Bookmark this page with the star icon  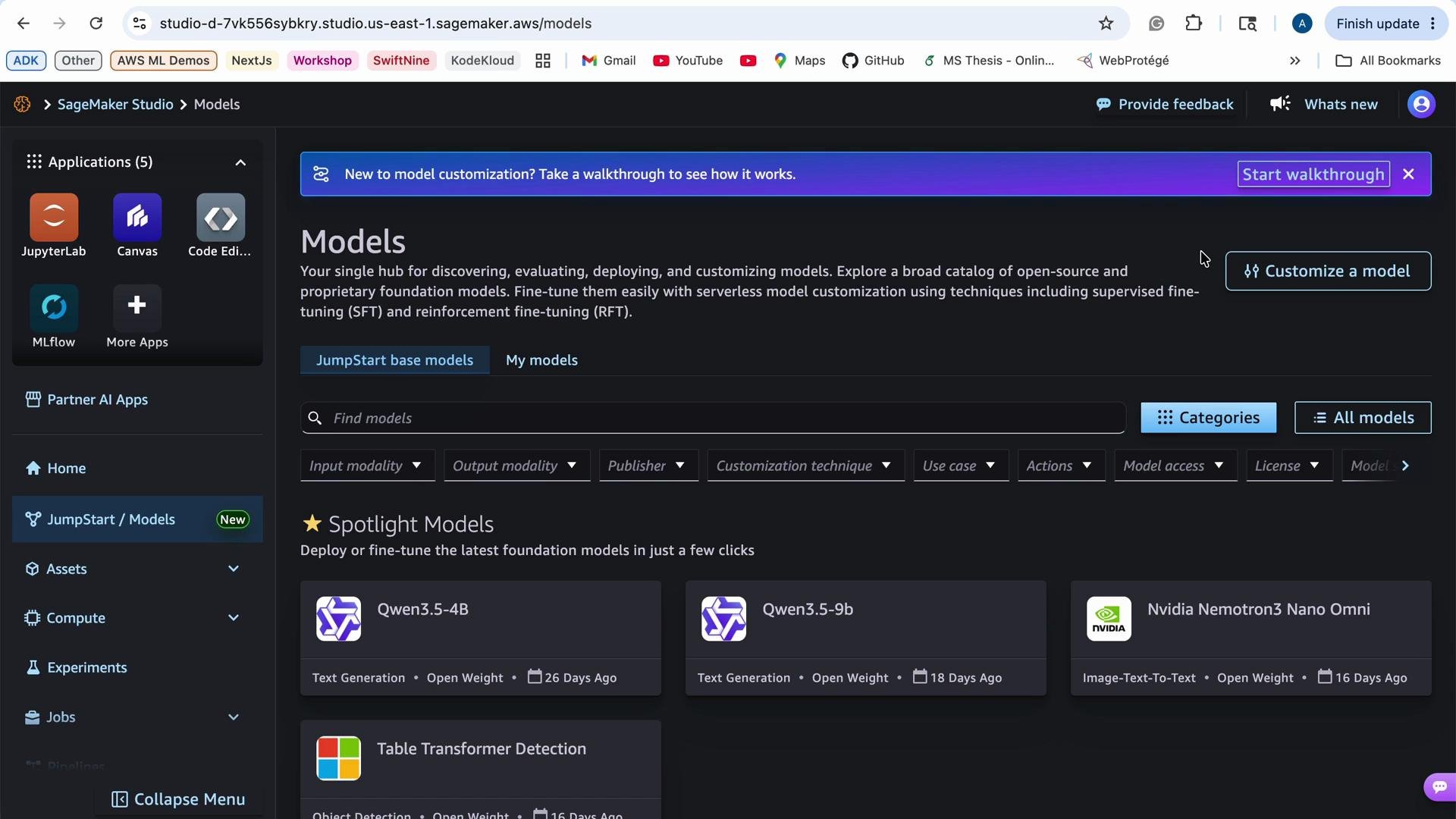click(1106, 24)
